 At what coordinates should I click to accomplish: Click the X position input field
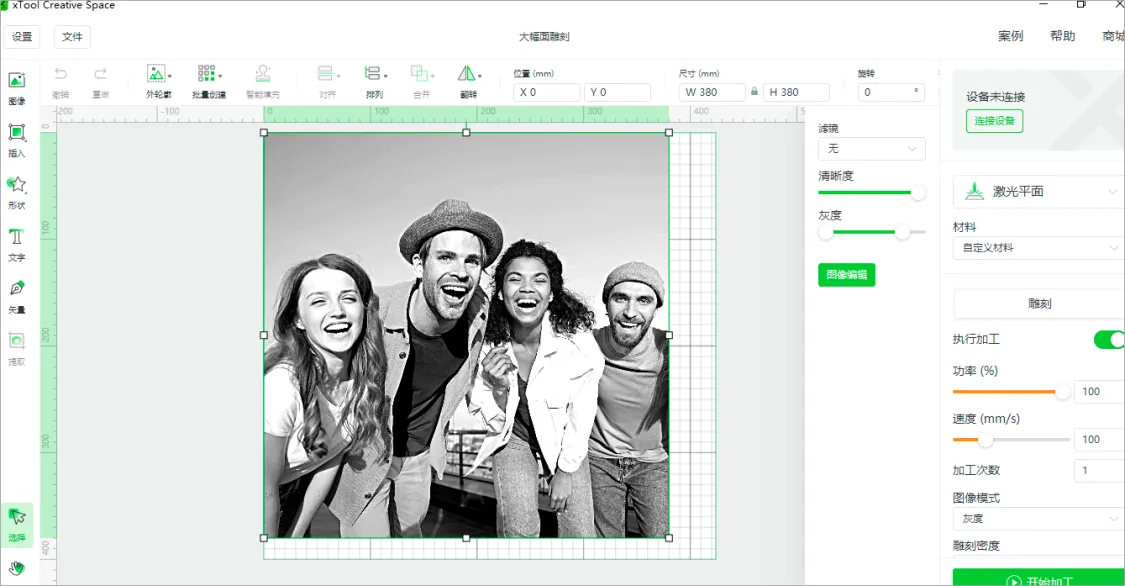(547, 92)
